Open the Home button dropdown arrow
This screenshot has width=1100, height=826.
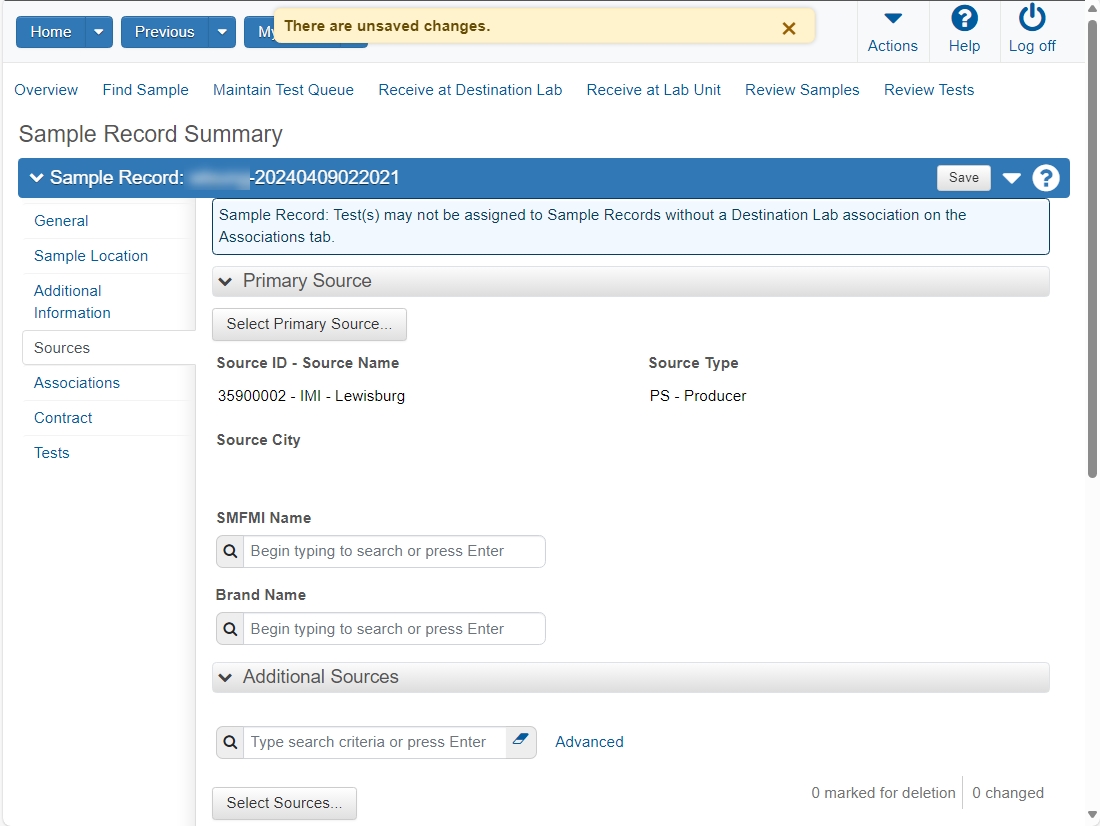point(99,32)
